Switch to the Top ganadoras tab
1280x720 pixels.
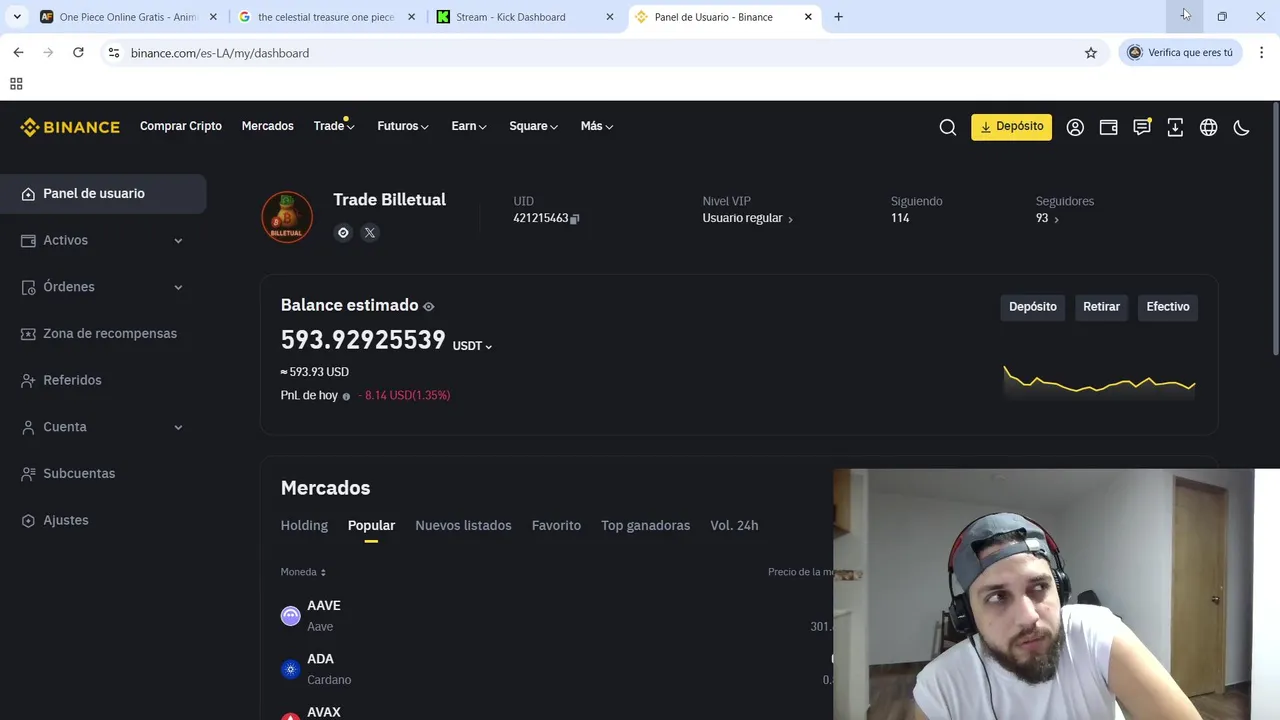(645, 525)
